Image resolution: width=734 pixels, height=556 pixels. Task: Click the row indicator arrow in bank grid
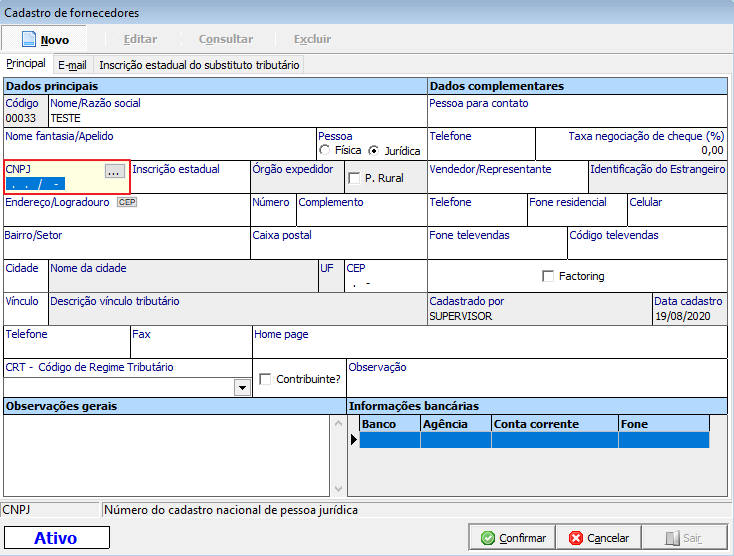[x=354, y=440]
